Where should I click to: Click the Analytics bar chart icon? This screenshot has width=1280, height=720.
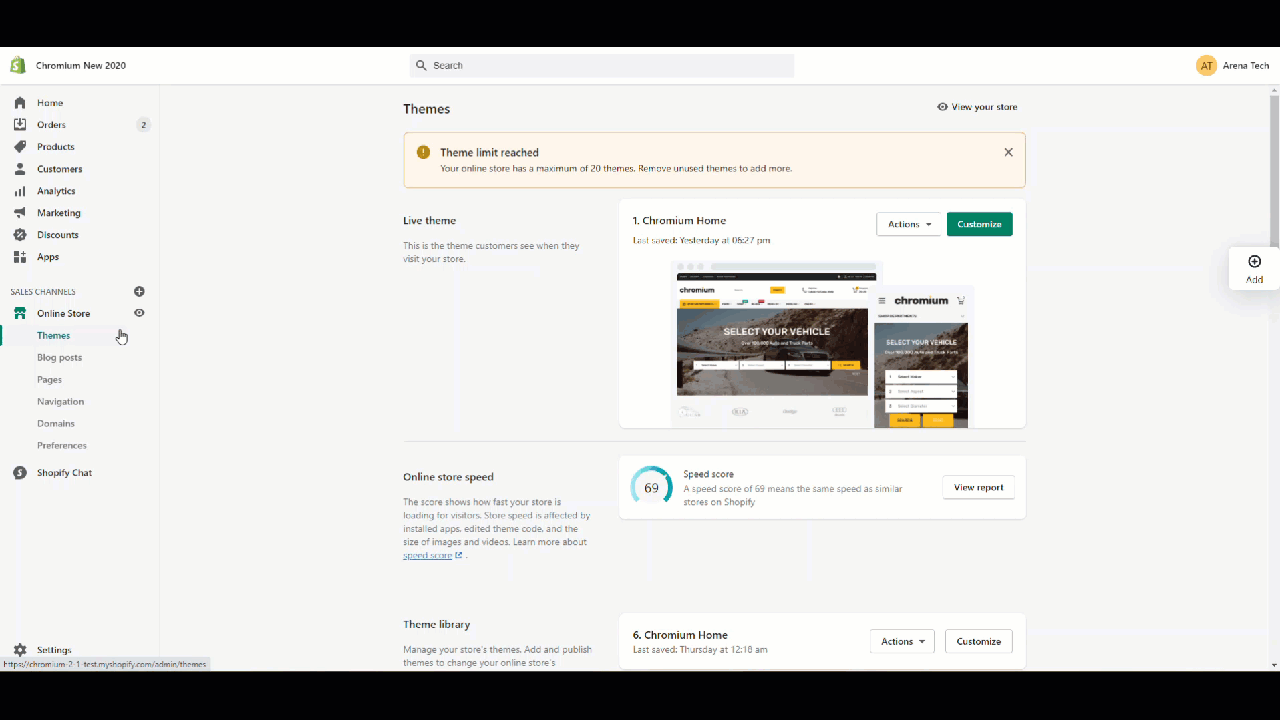pyautogui.click(x=20, y=191)
